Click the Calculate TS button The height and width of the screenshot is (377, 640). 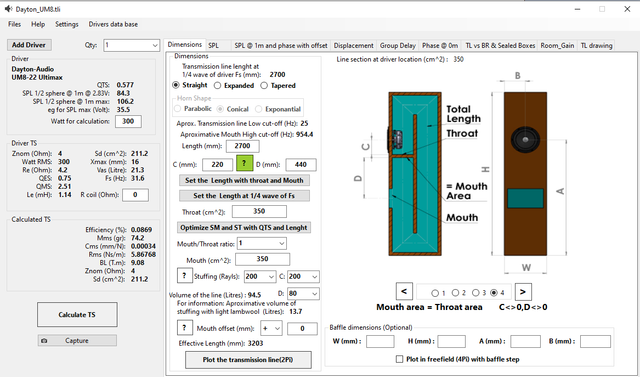77,315
